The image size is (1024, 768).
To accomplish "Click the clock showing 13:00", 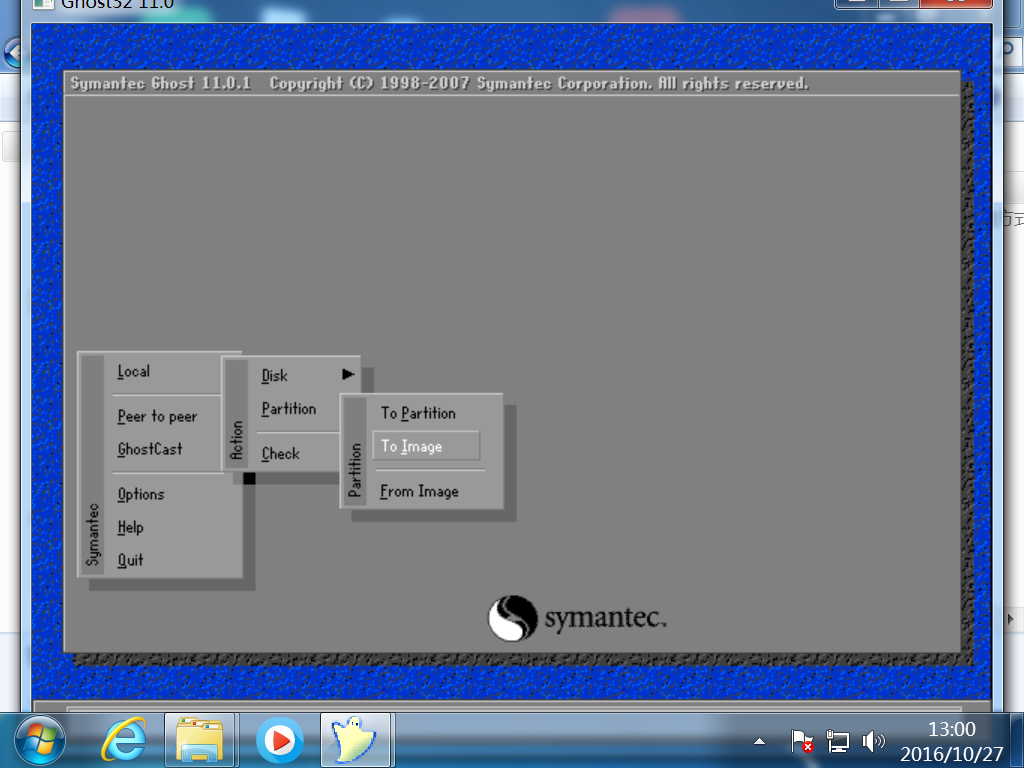I will pos(952,729).
